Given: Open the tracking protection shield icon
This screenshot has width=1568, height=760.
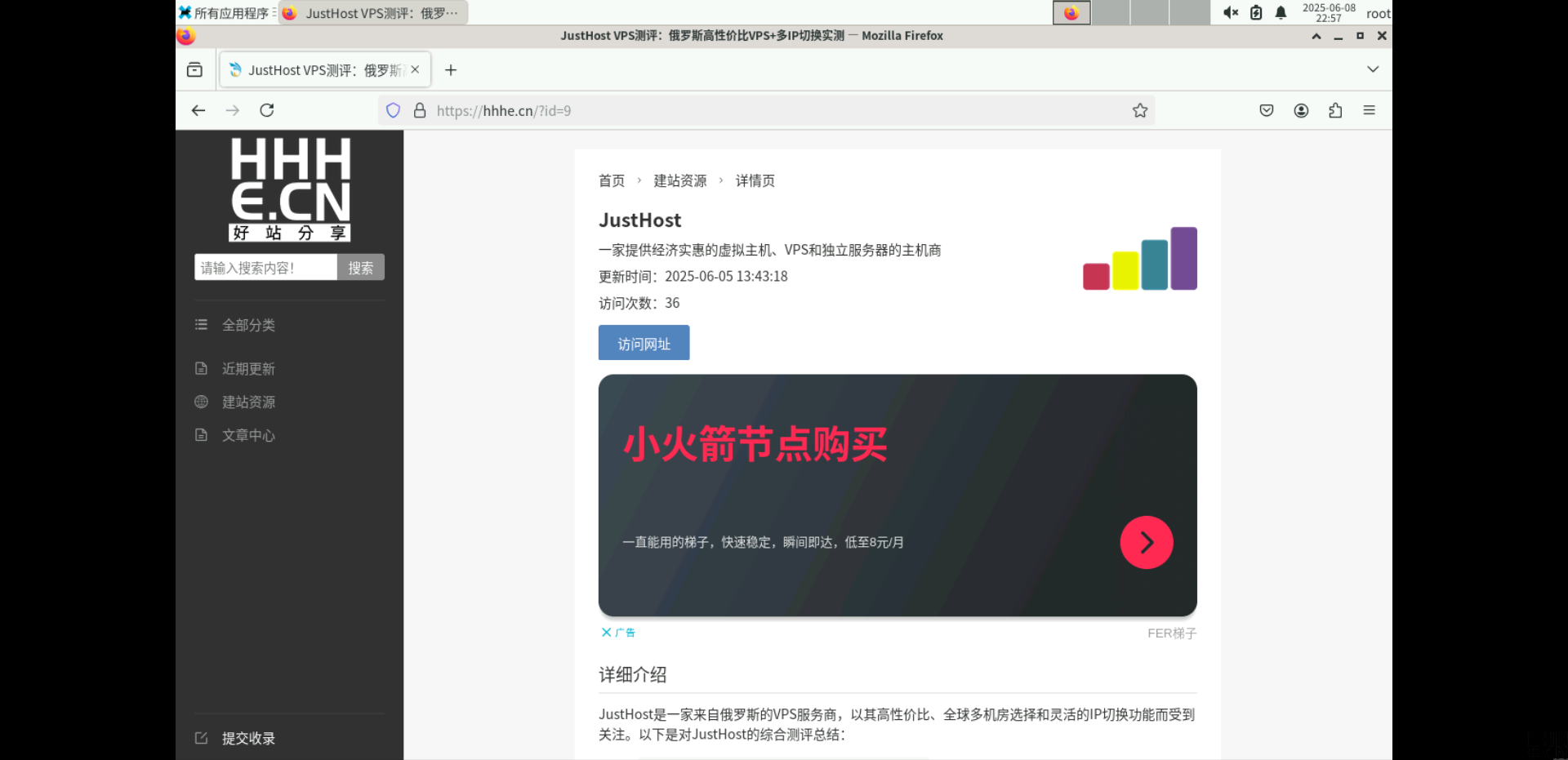Looking at the screenshot, I should 394,110.
